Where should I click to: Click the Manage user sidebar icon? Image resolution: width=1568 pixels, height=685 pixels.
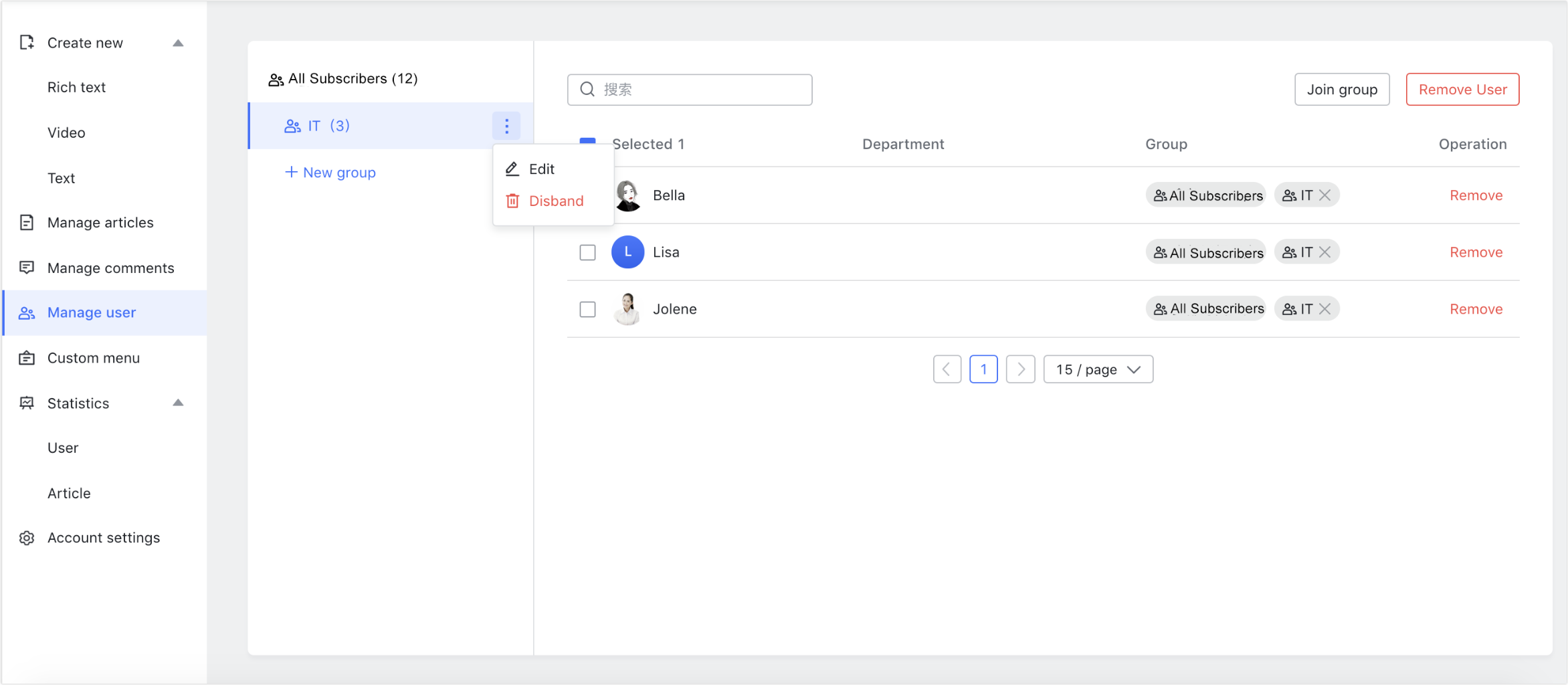tap(27, 312)
